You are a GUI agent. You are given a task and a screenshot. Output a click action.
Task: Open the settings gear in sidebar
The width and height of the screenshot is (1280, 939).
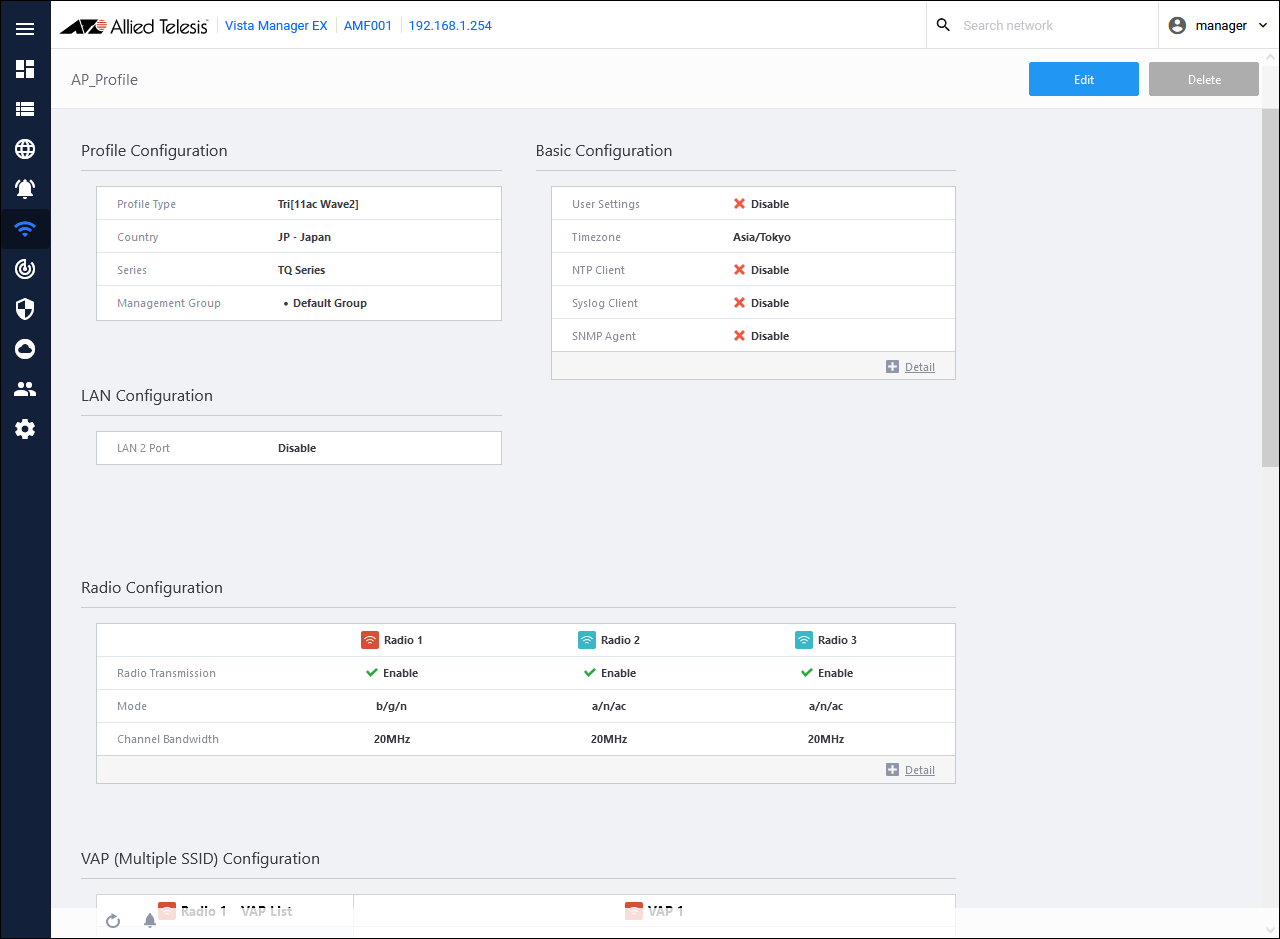tap(25, 429)
